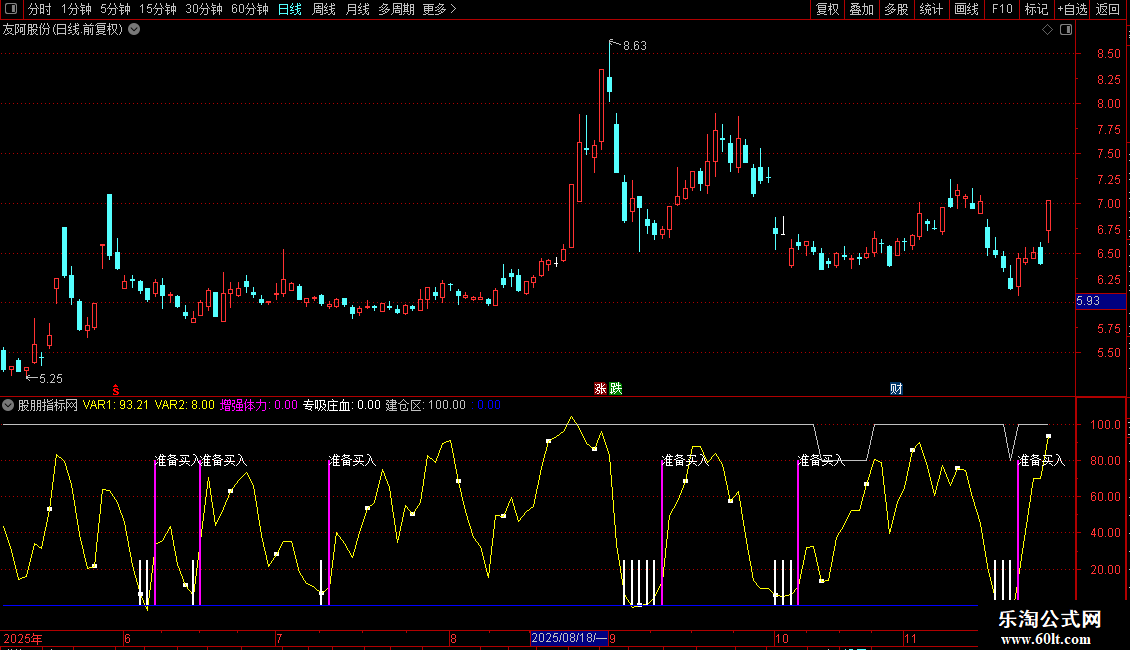Select the 60分钟 period
Screen dimensions: 1130x650
coord(250,9)
